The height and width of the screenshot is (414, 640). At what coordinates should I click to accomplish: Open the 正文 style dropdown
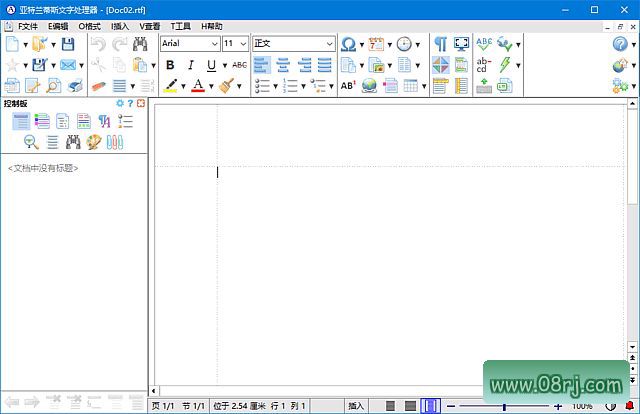click(330, 44)
